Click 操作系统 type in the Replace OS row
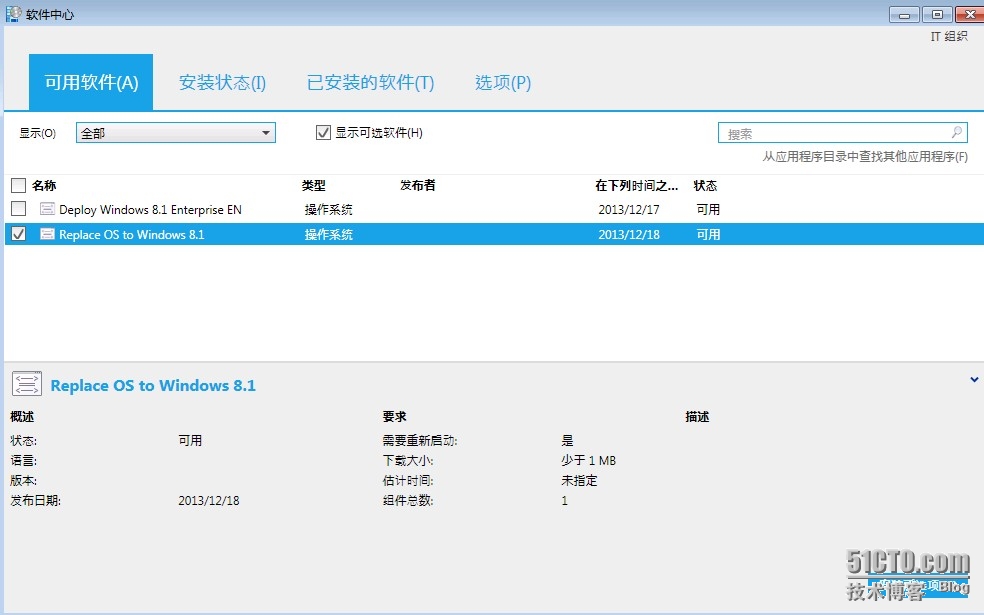Image resolution: width=984 pixels, height=615 pixels. pos(329,235)
